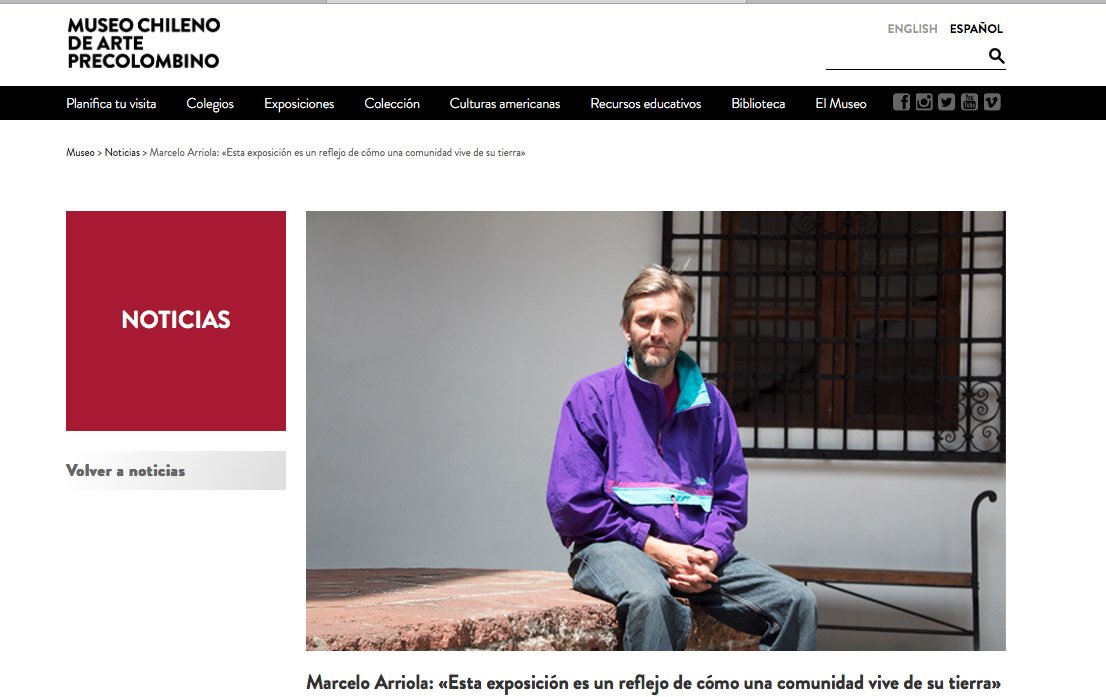
Task: Click the search magnifier icon
Action: point(996,56)
